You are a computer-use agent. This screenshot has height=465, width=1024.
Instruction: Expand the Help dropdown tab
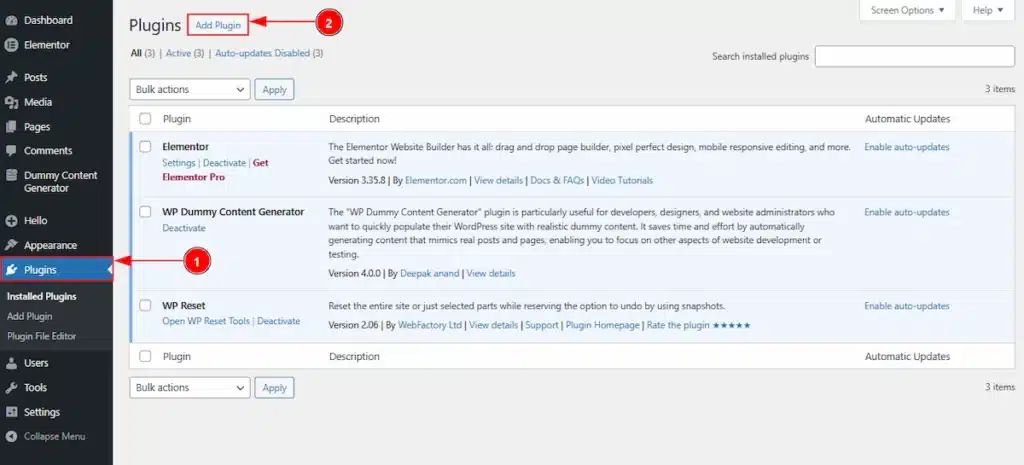pyautogui.click(x=986, y=11)
